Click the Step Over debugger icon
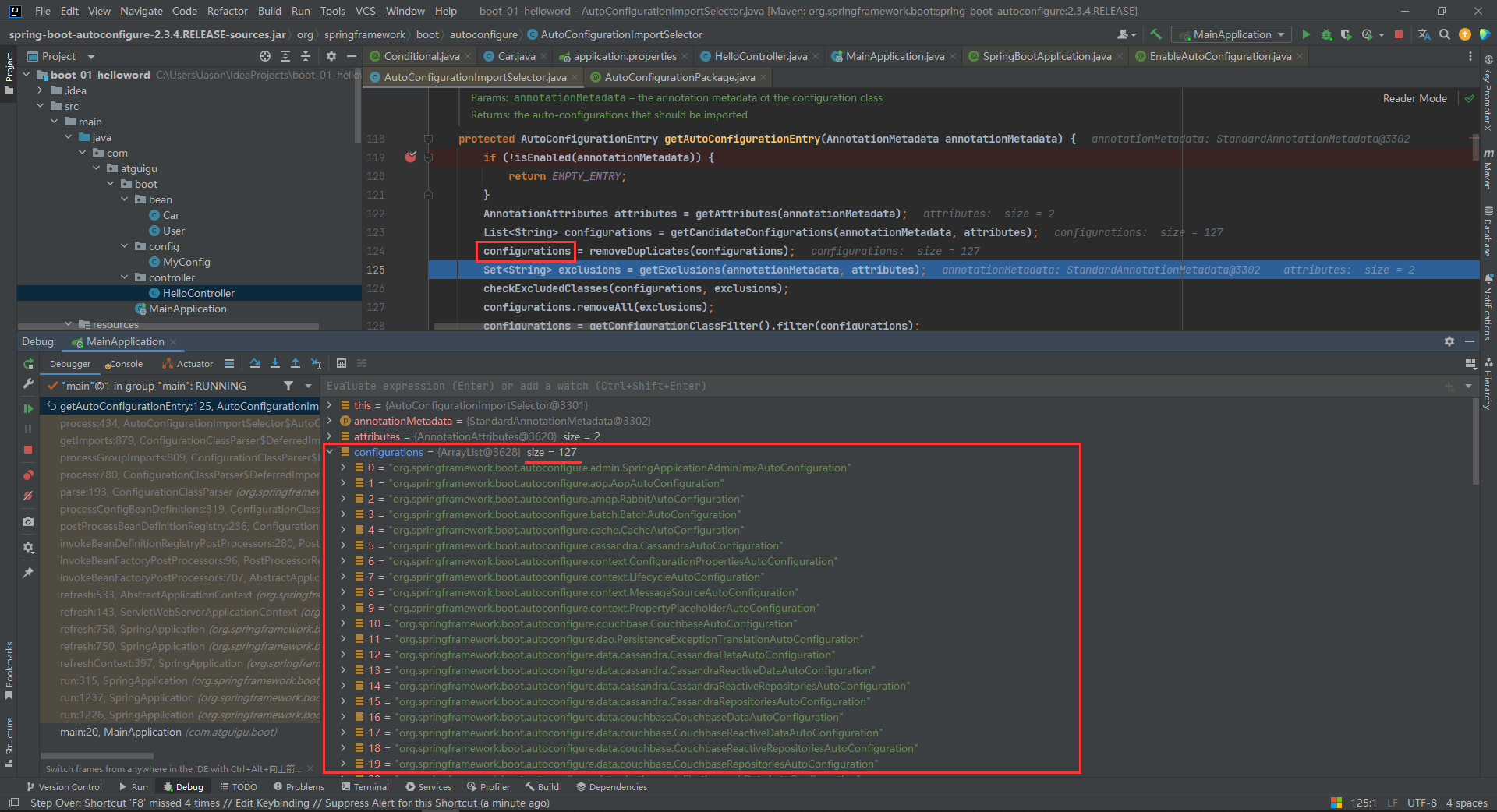This screenshot has height=812, width=1497. coord(254,364)
